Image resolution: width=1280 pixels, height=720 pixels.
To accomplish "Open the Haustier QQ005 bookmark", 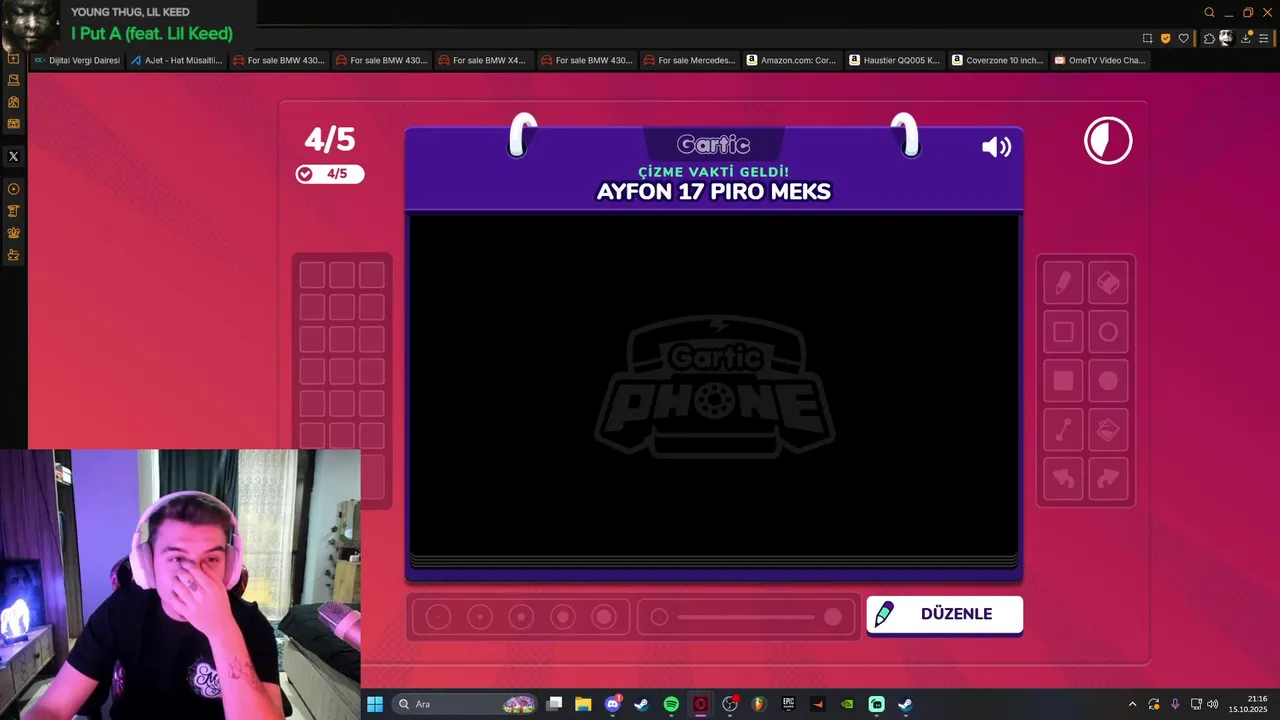I will (x=894, y=60).
